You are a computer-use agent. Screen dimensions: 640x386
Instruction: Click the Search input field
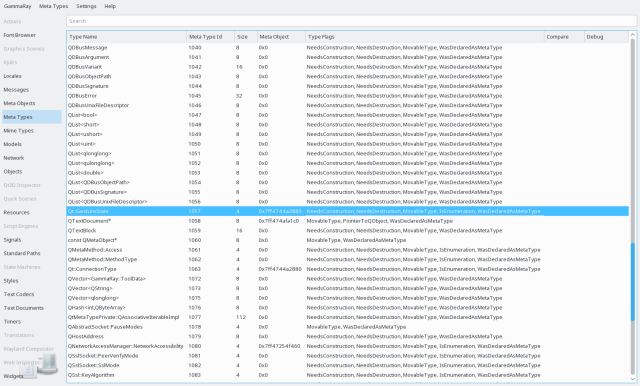click(x=351, y=21)
